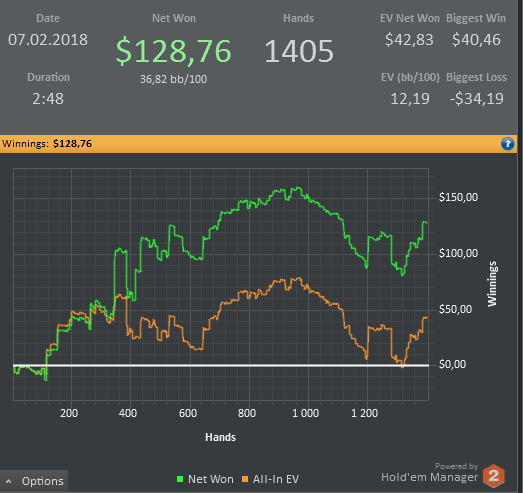Click the Duration label

(48, 77)
